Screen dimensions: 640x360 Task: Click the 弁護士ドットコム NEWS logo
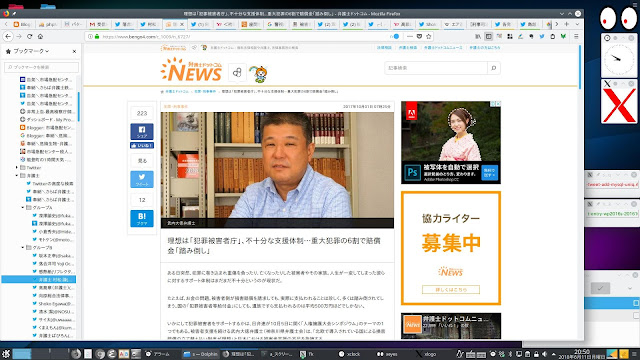(191, 70)
